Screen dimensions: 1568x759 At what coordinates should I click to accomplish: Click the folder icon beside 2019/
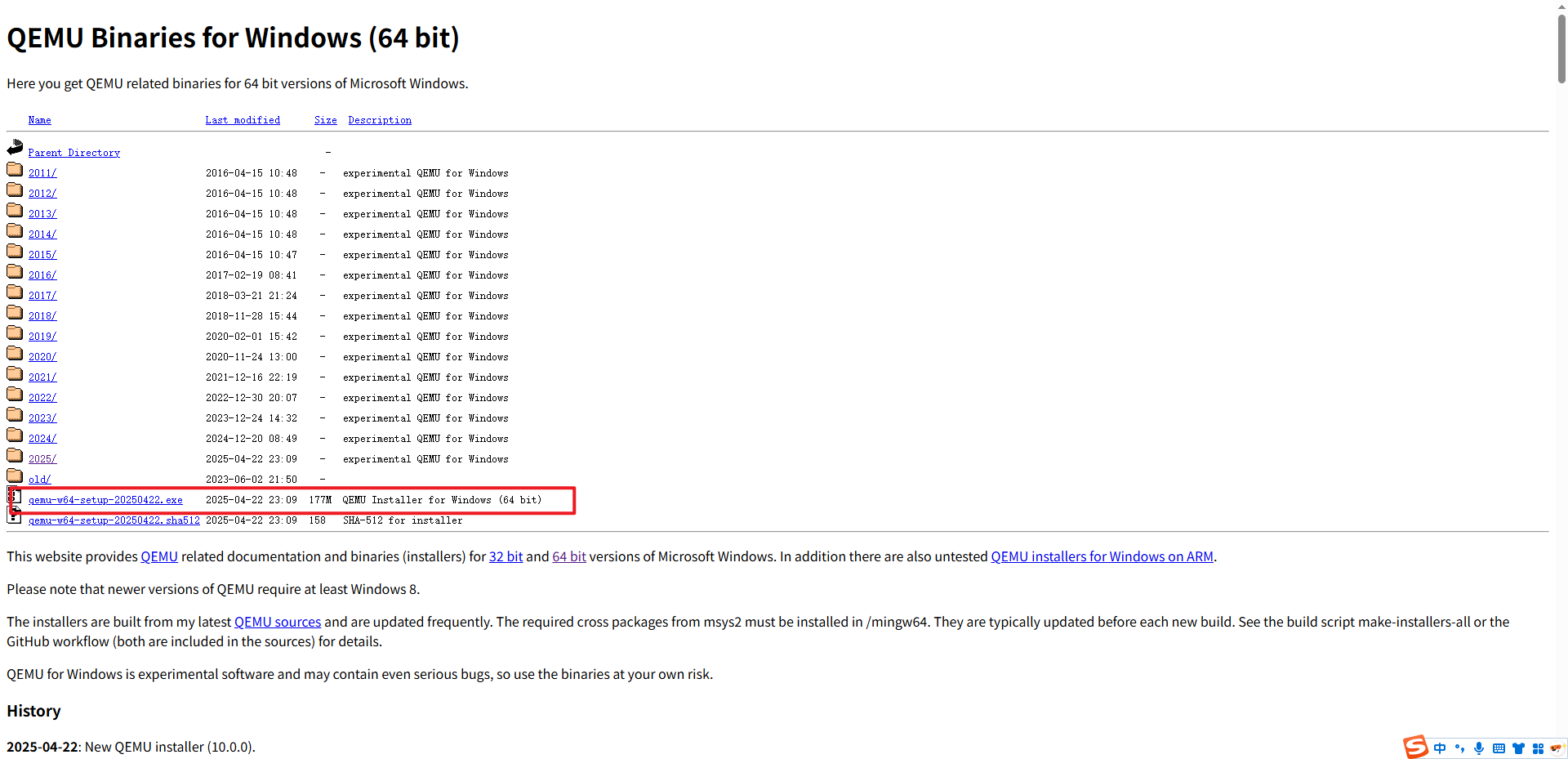pos(15,333)
